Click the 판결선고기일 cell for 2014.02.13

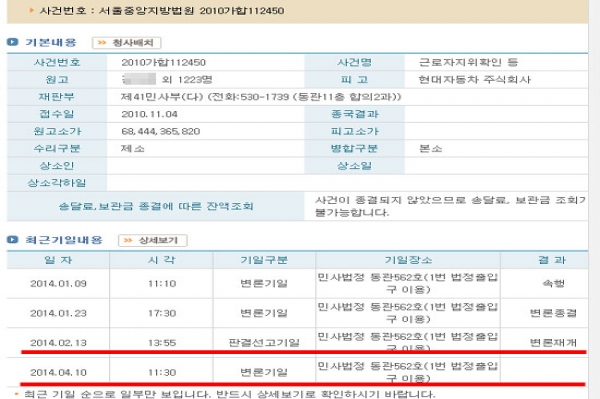click(264, 342)
